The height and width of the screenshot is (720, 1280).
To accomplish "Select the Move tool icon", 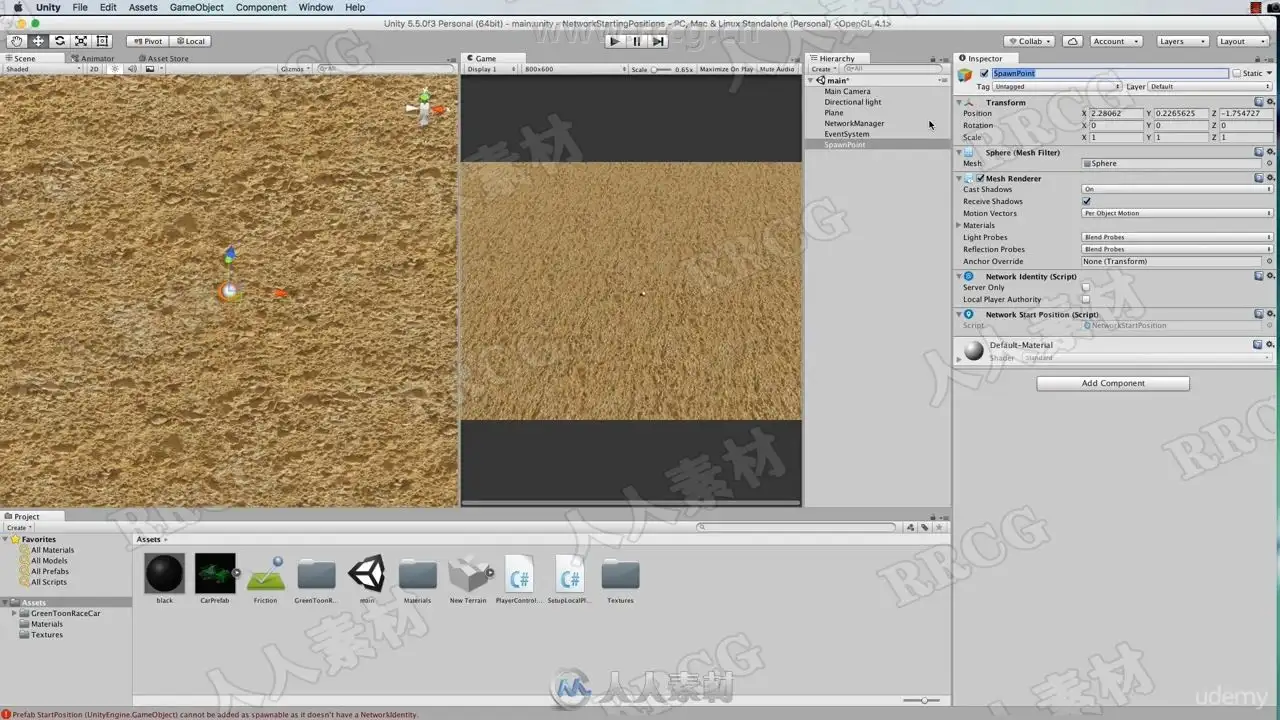I will coord(38,41).
